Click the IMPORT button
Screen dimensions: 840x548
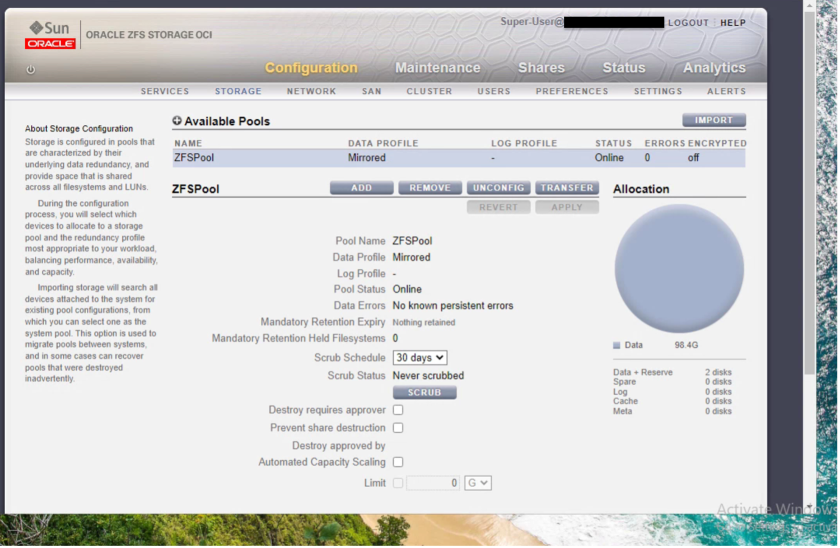(714, 120)
